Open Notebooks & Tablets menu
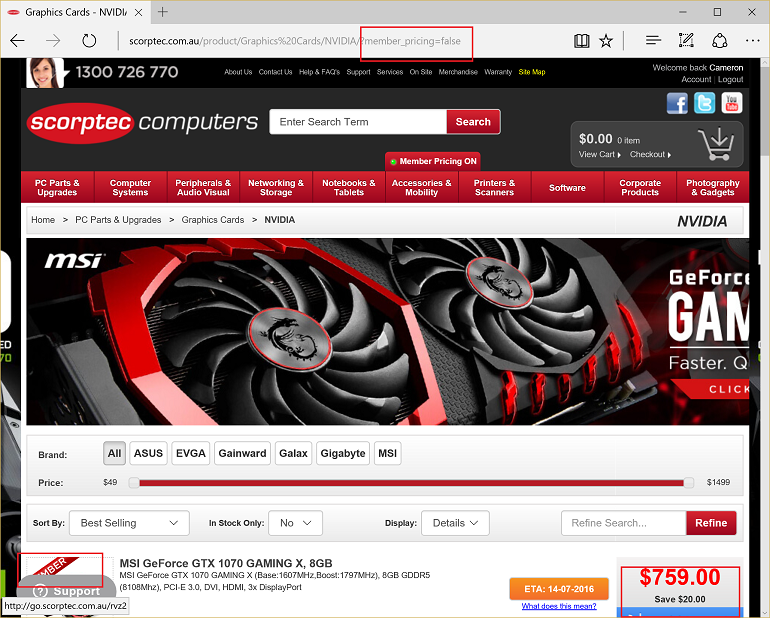This screenshot has width=770, height=618. click(349, 188)
